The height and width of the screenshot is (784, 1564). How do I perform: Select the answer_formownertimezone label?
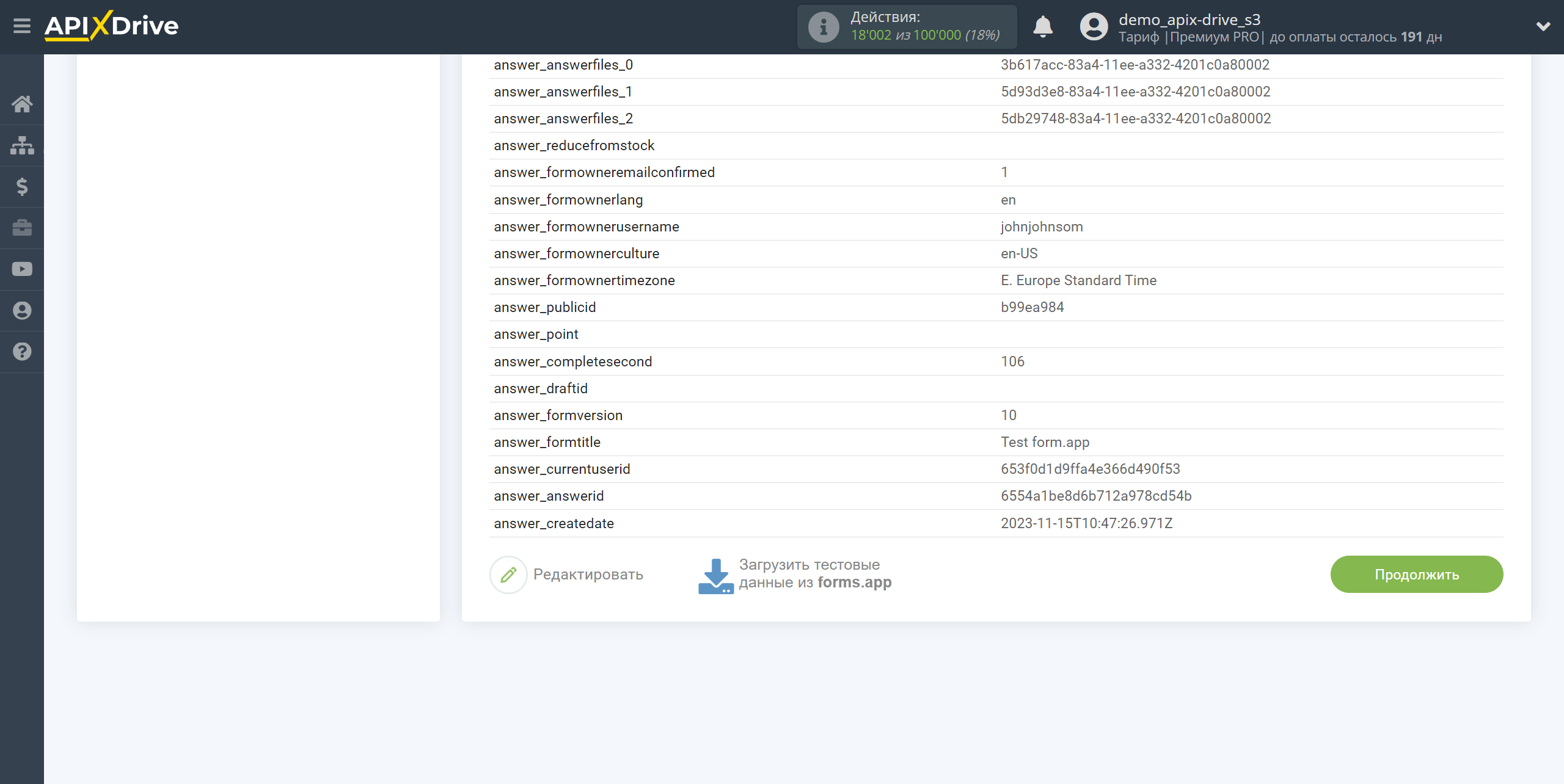[x=584, y=280]
